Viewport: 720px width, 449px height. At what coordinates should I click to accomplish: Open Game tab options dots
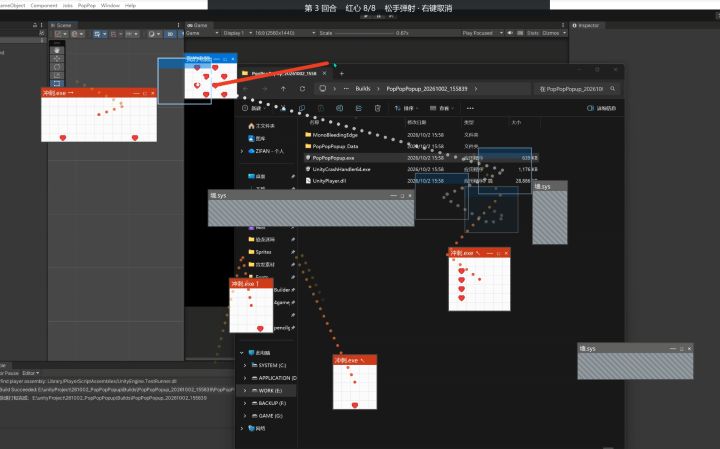tap(563, 25)
